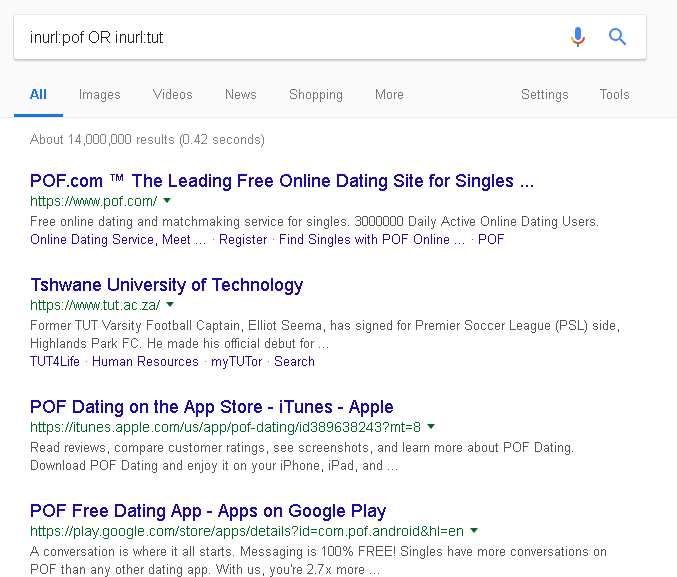Open the Register sitelink under POF.com
Image resolution: width=677 pixels, height=577 pixels.
tap(243, 239)
